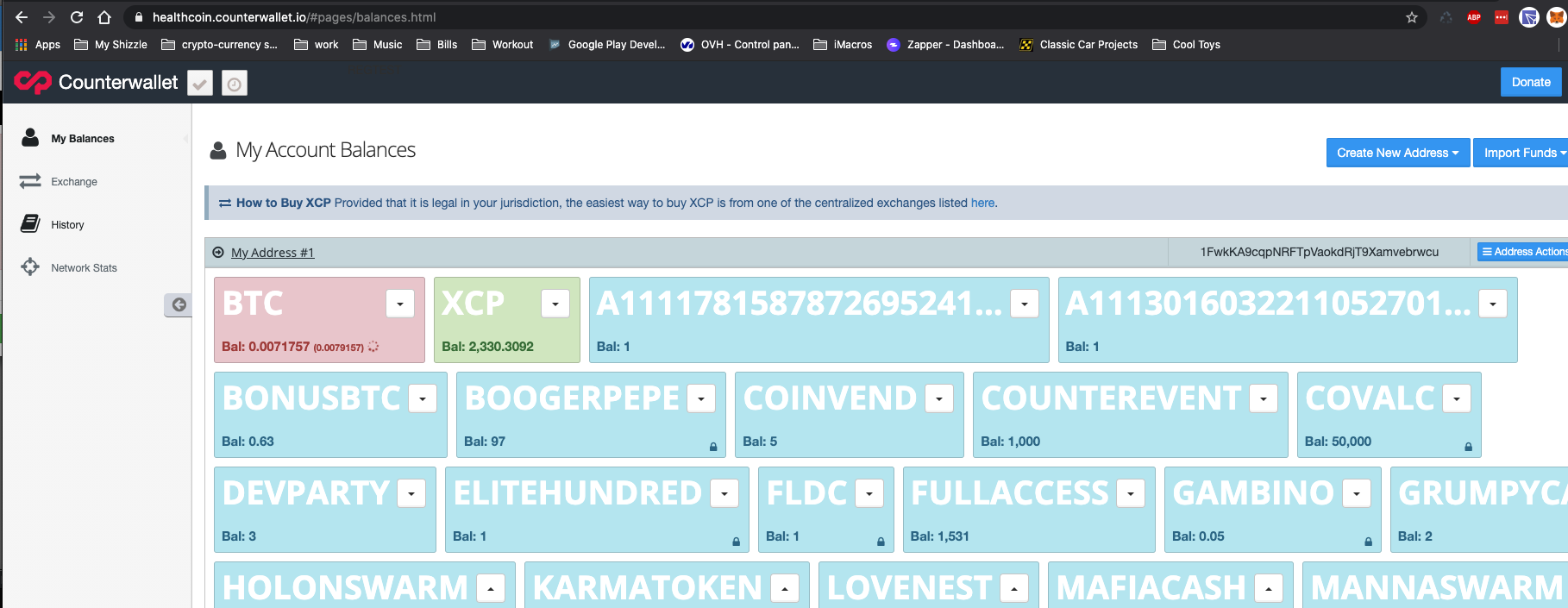Viewport: 1568px width, 608px height.
Task: Go back in the browser
Action: (x=22, y=17)
